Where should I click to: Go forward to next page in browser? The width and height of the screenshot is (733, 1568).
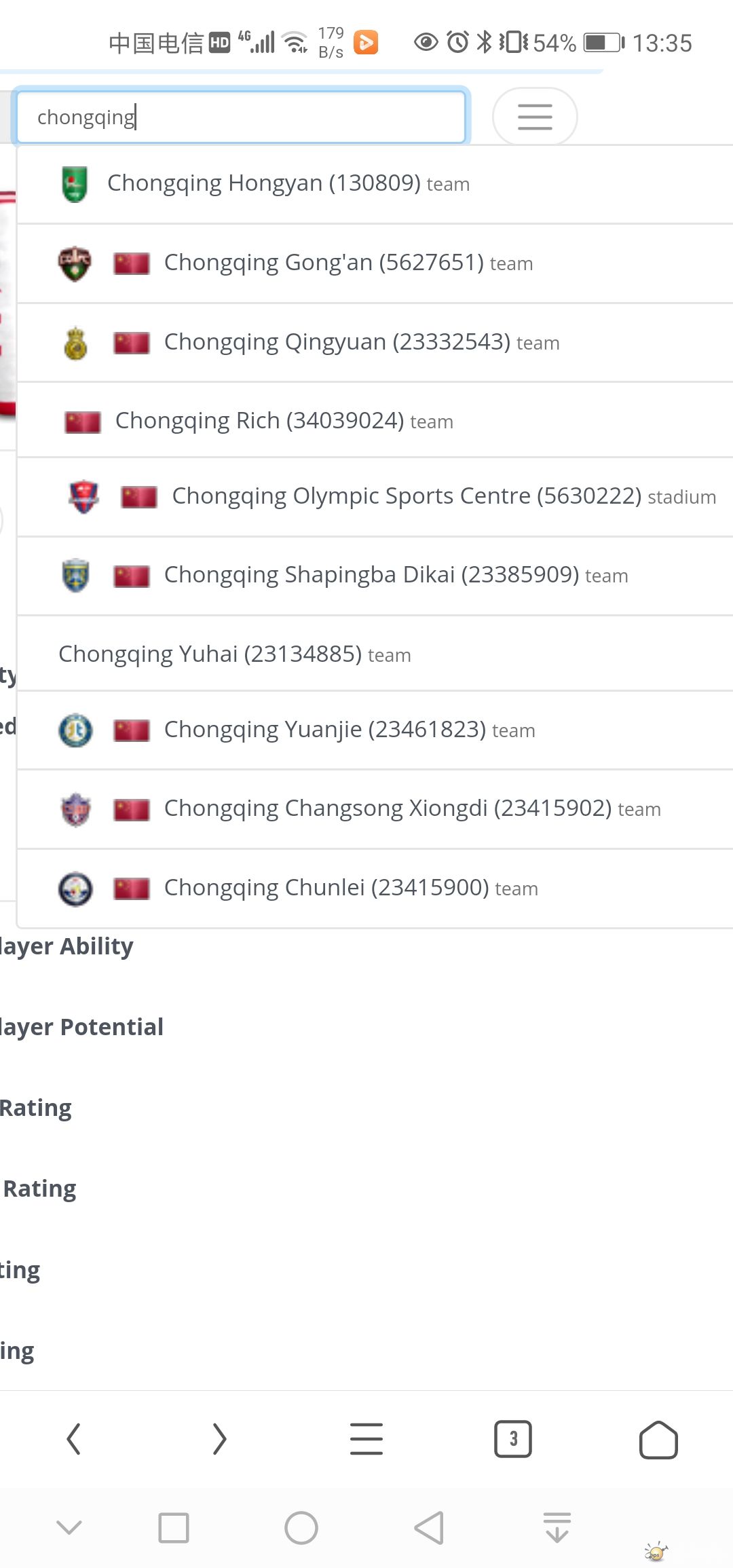pos(219,1439)
